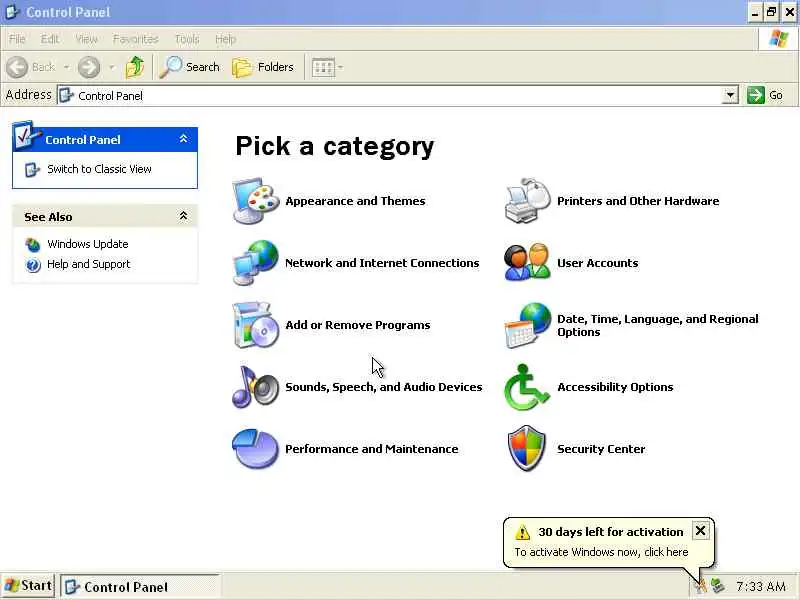Image resolution: width=800 pixels, height=600 pixels.
Task: Click the Accessibility Options link text
Action: (615, 387)
